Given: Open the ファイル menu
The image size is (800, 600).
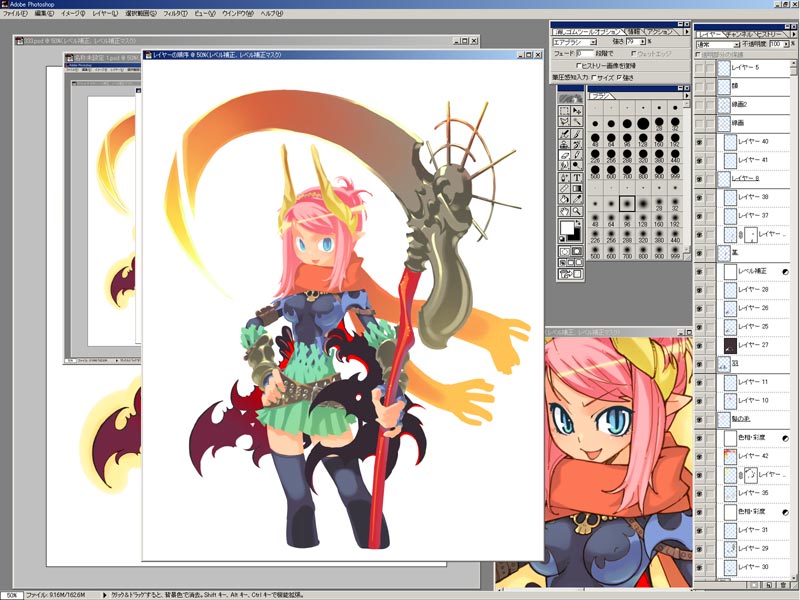Looking at the screenshot, I should click(15, 14).
